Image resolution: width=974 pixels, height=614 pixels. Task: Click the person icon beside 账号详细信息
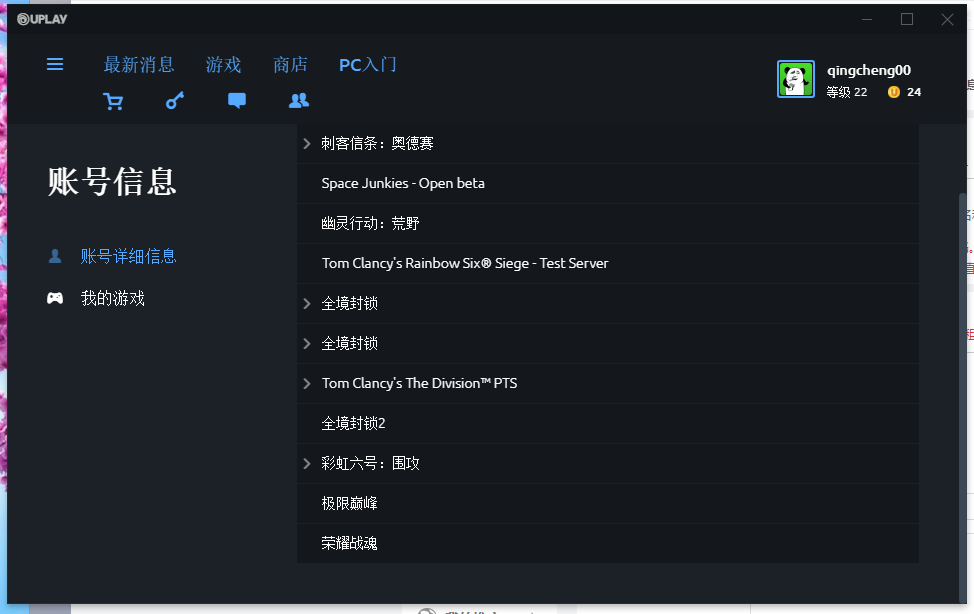click(x=55, y=256)
